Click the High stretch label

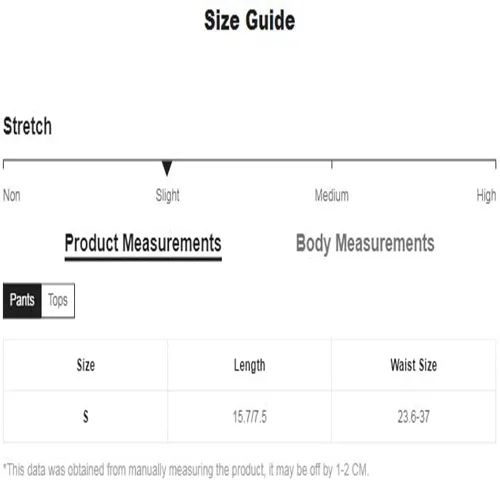click(x=486, y=196)
